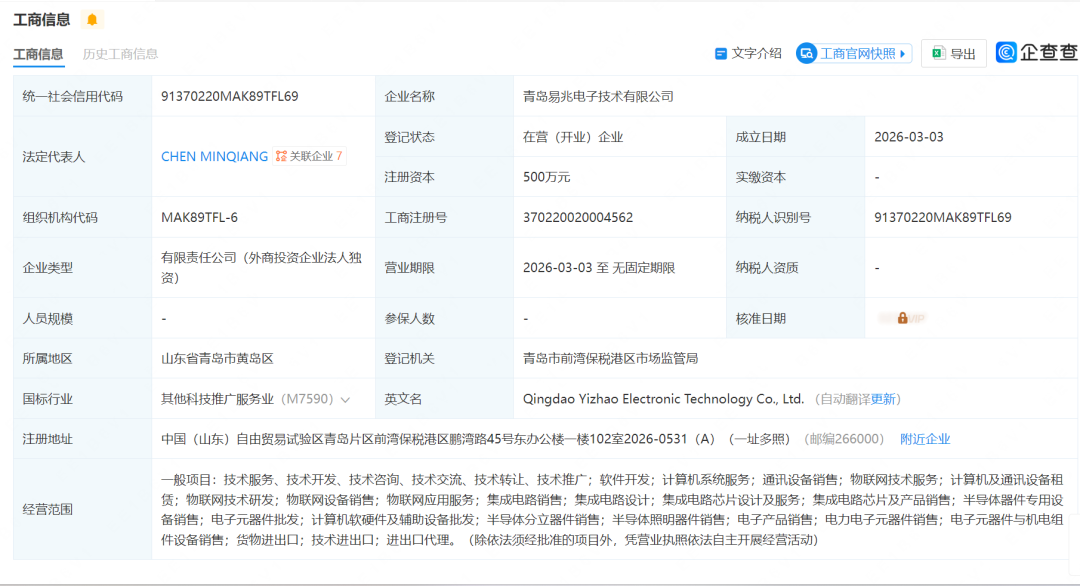Select taxpayer ID value 91370220MAK89TFL69
Image resolution: width=1080 pixels, height=586 pixels.
[x=942, y=218]
